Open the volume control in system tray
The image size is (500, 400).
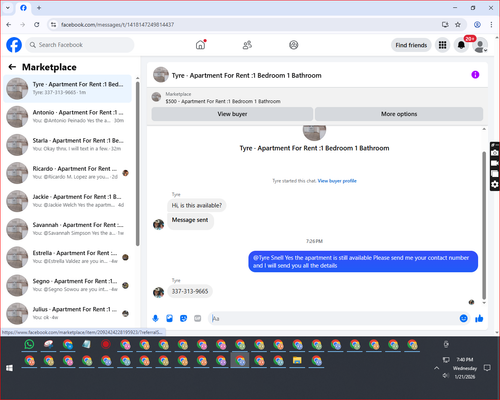446,376
